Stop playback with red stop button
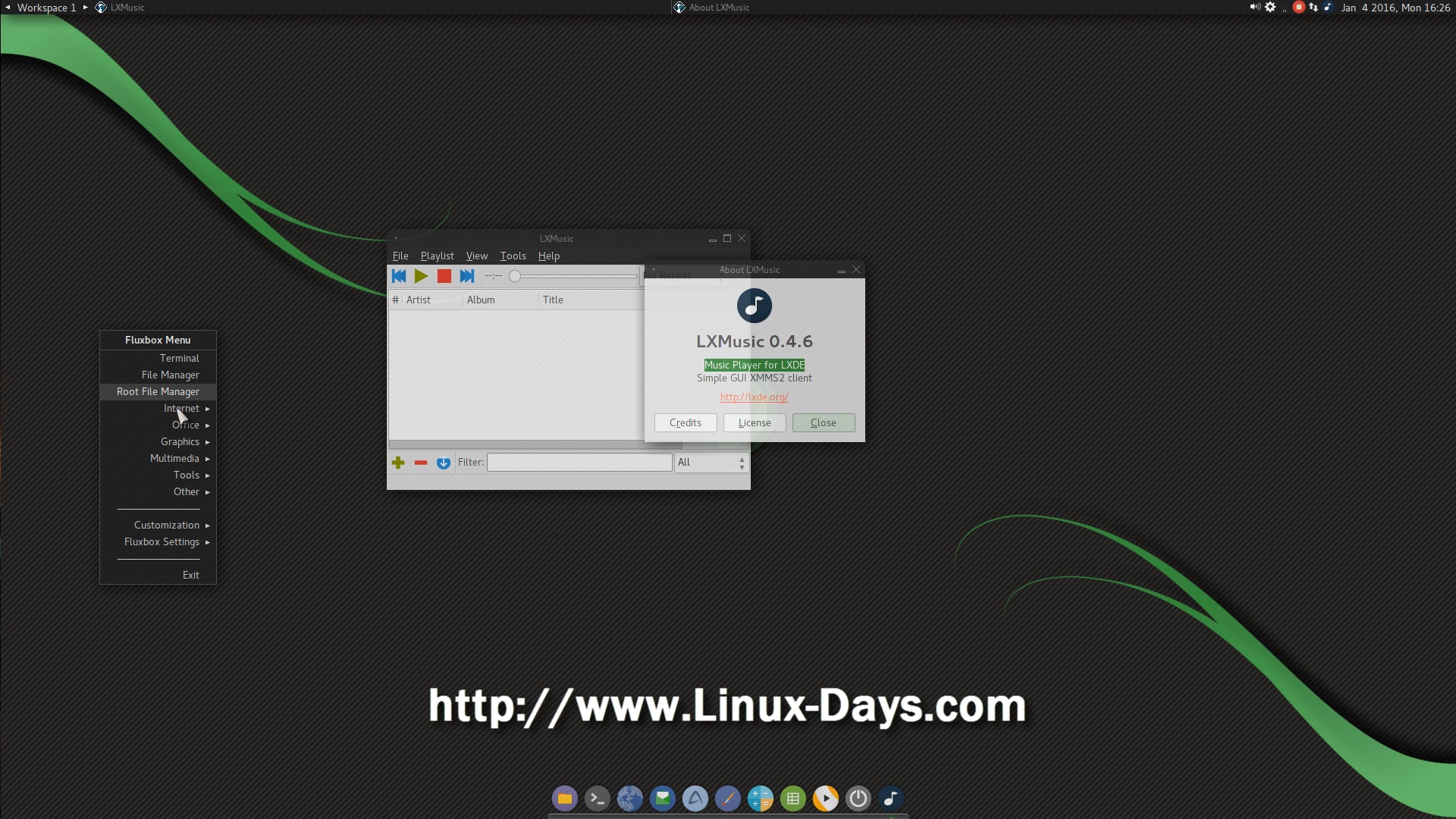1456x819 pixels. click(444, 276)
